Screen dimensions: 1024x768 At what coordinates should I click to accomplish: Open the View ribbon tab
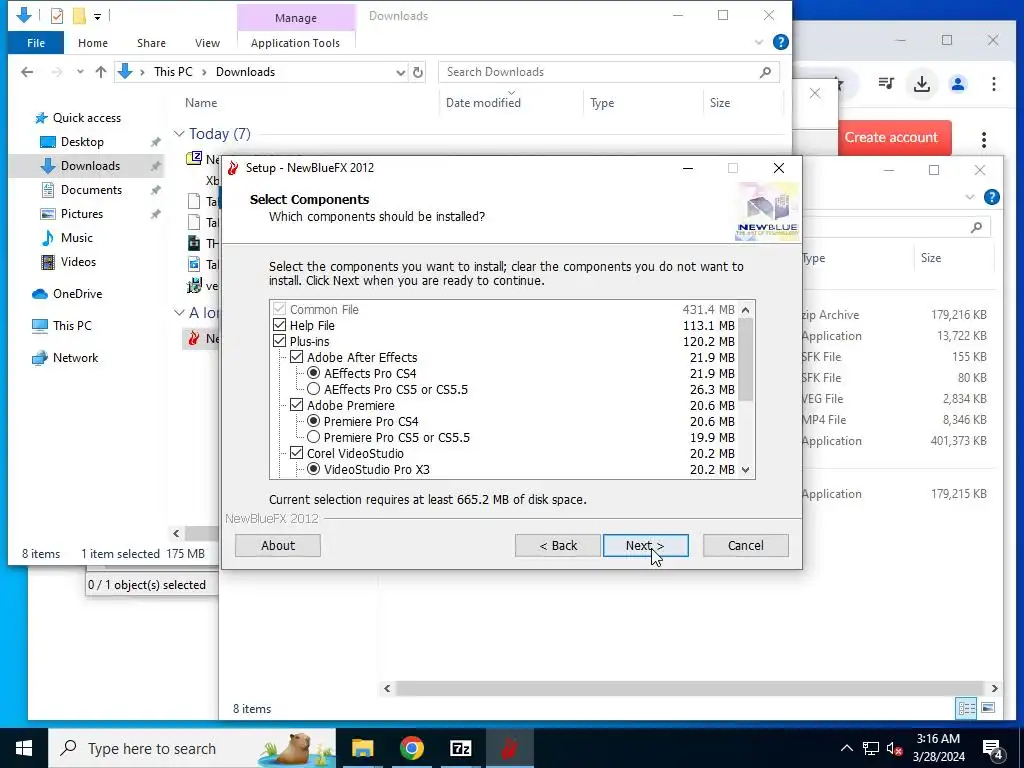207,43
